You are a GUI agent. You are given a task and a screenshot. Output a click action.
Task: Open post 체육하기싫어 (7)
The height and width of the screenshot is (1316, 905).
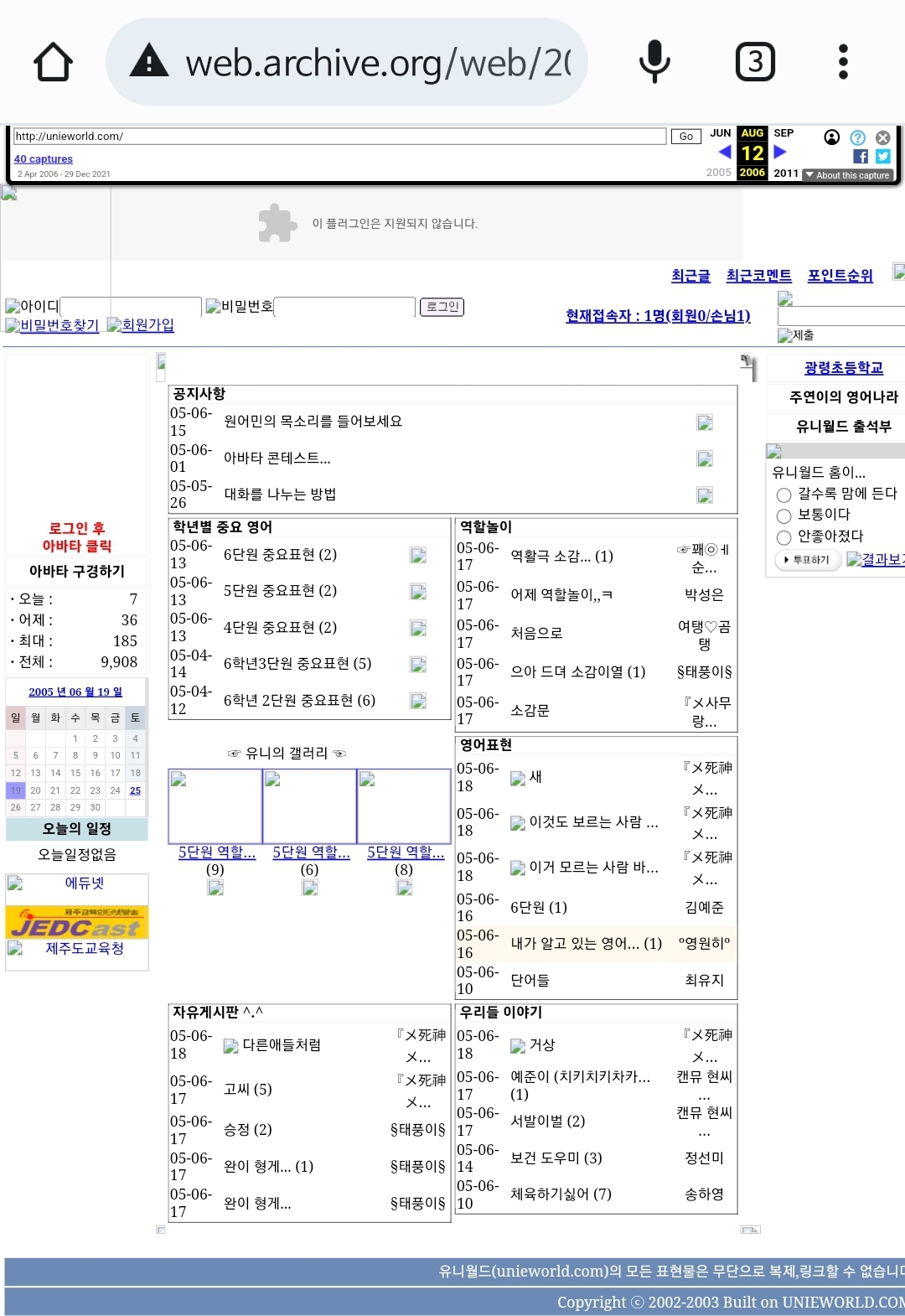[x=561, y=1194]
